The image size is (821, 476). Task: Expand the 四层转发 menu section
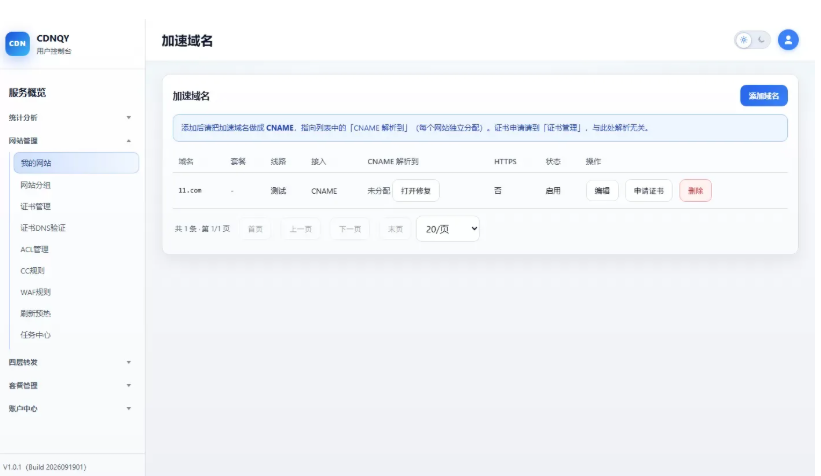click(x=70, y=362)
